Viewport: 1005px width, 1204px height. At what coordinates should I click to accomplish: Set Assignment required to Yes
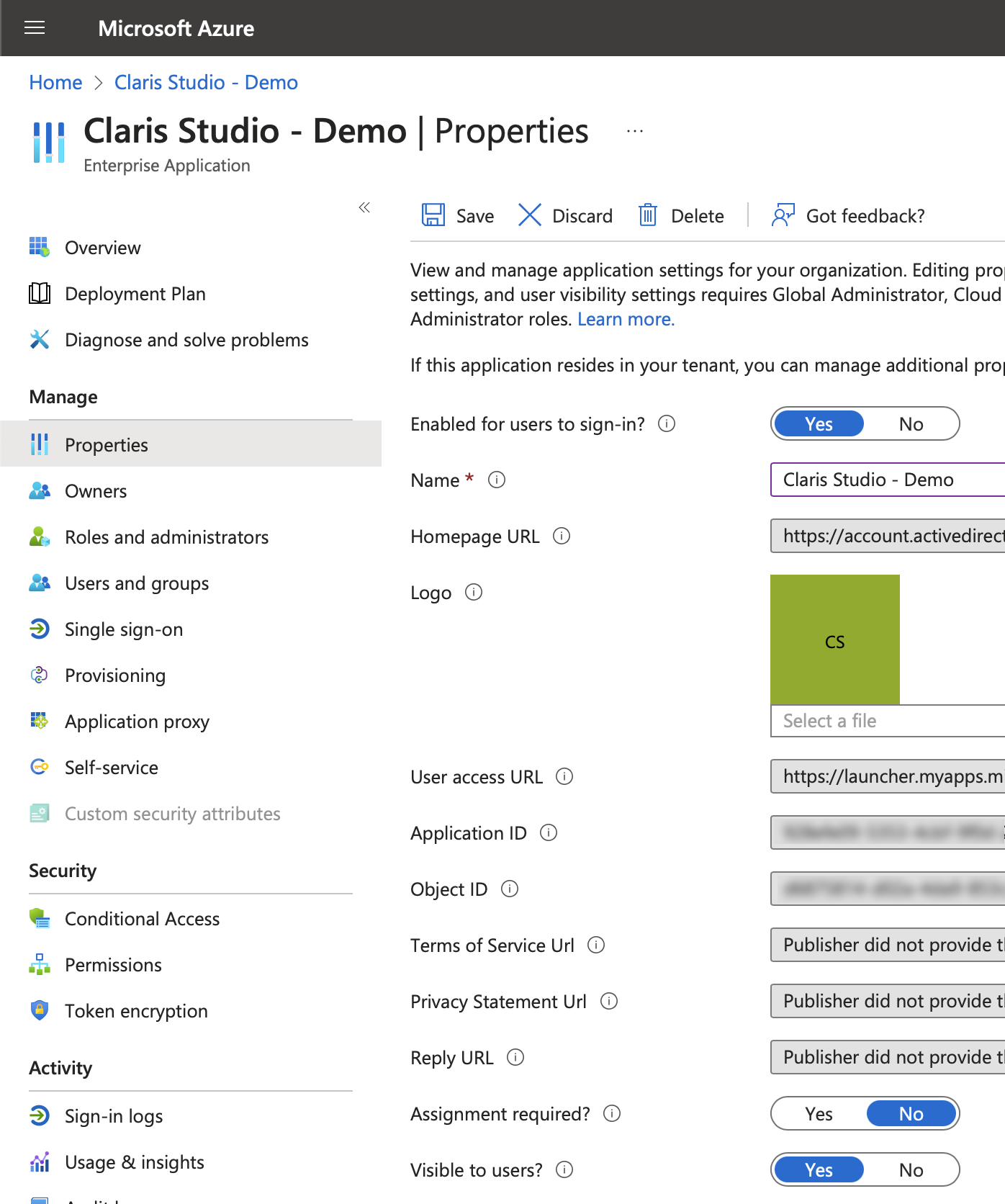pyautogui.click(x=819, y=1114)
